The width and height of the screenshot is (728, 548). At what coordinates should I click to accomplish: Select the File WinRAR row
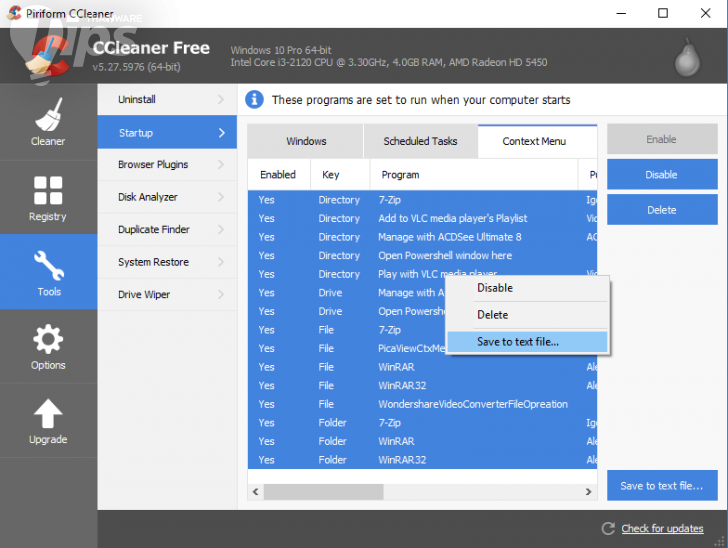pyautogui.click(x=422, y=367)
